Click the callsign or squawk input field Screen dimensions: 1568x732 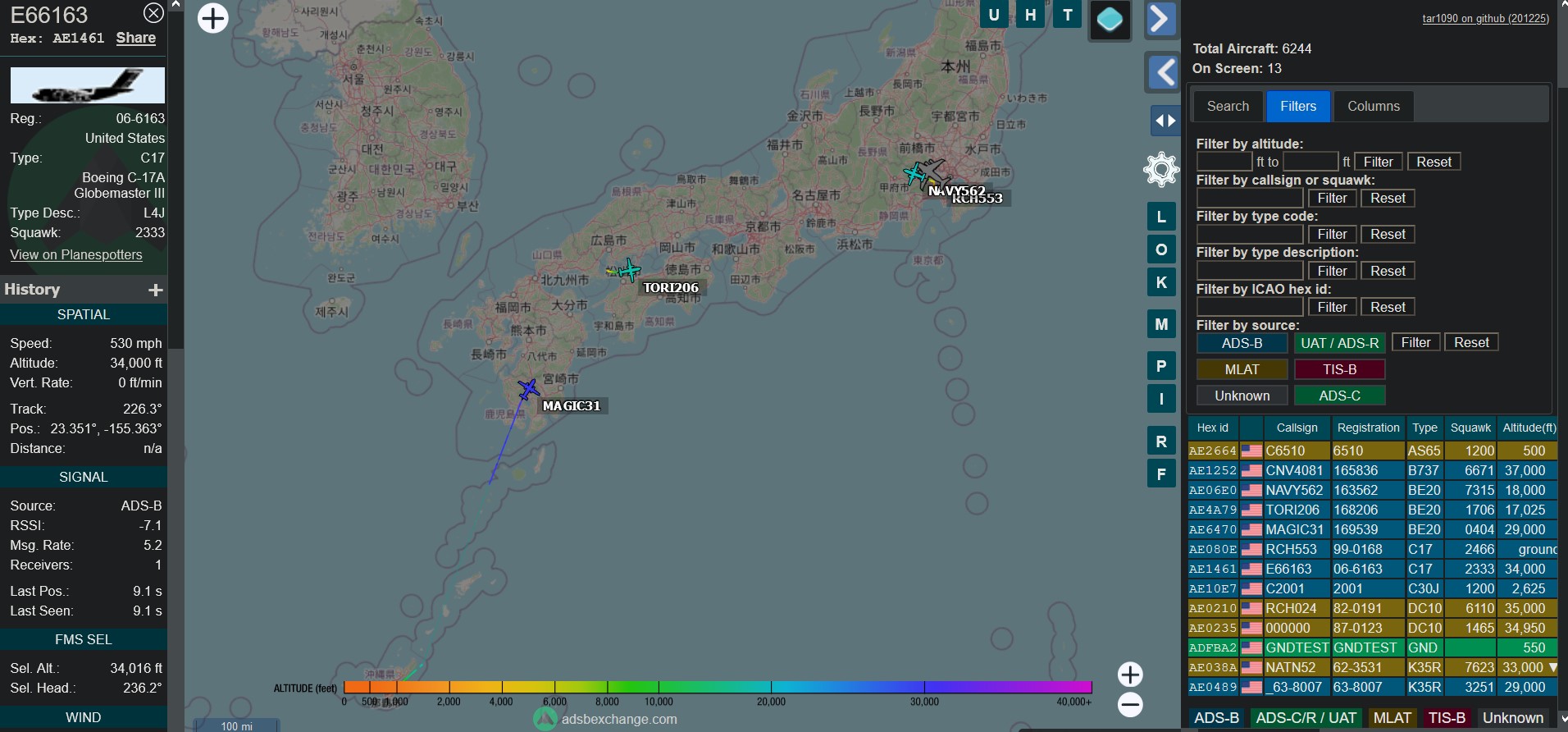[x=1250, y=198]
